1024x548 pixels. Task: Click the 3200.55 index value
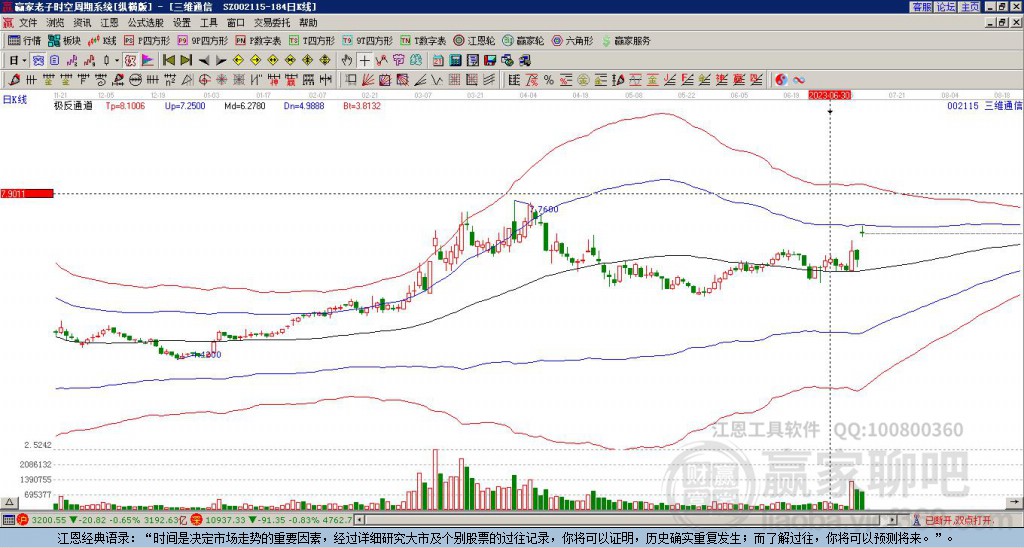[x=49, y=520]
